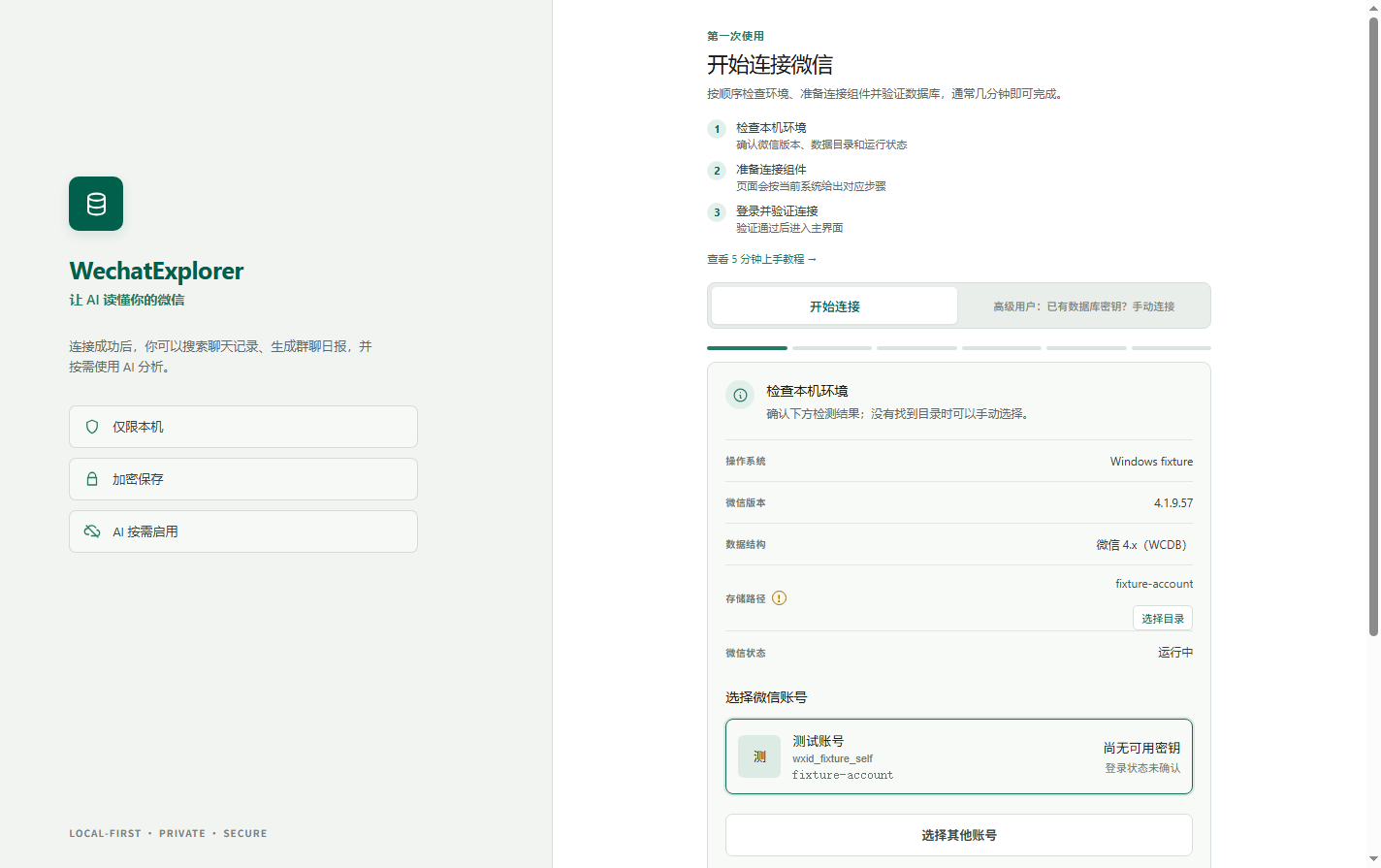The image size is (1381, 868).
Task: Click the warning icon next to 存储路径
Action: point(779,598)
